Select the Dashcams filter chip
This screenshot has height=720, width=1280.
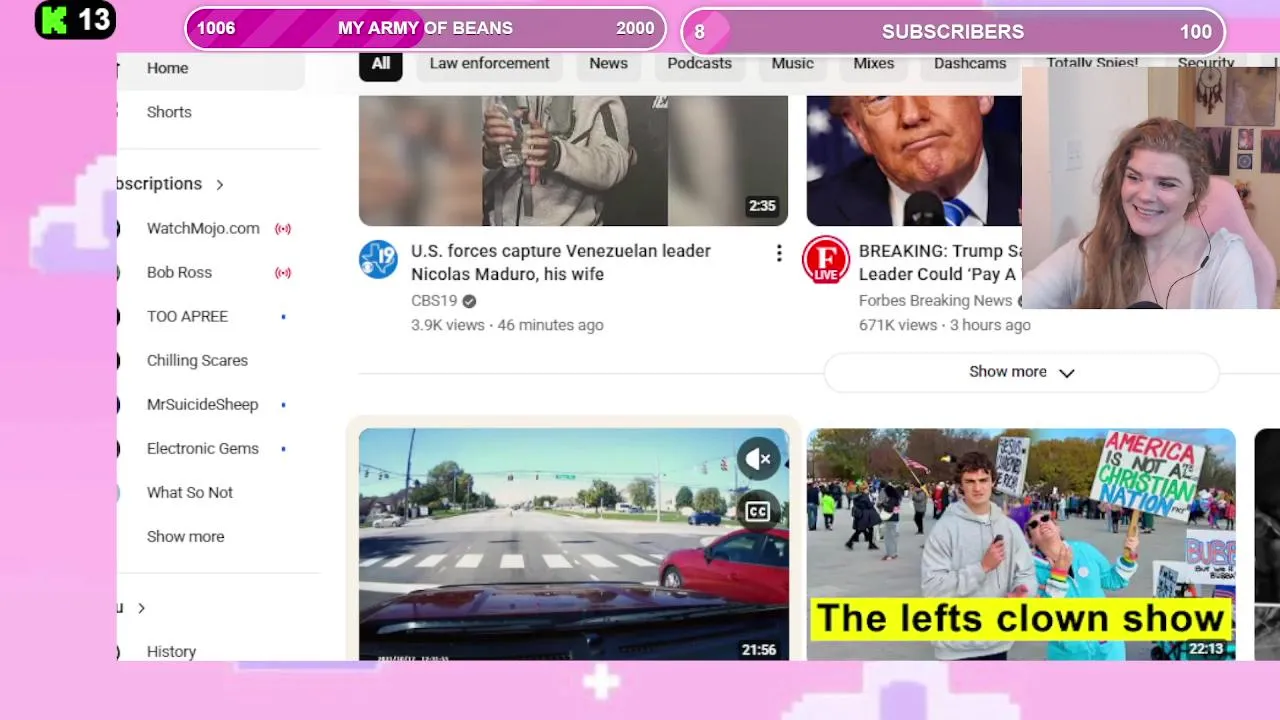point(970,64)
